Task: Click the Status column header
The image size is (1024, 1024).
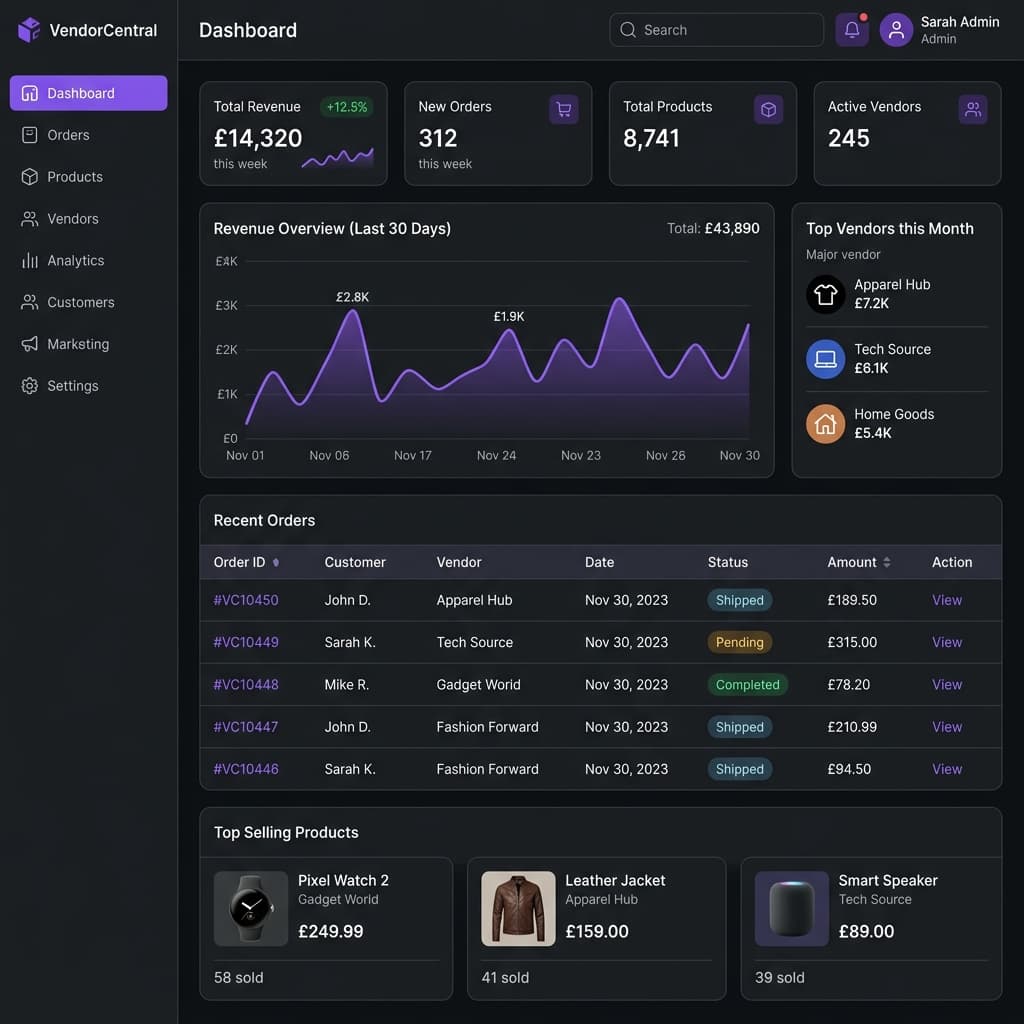Action: (728, 562)
